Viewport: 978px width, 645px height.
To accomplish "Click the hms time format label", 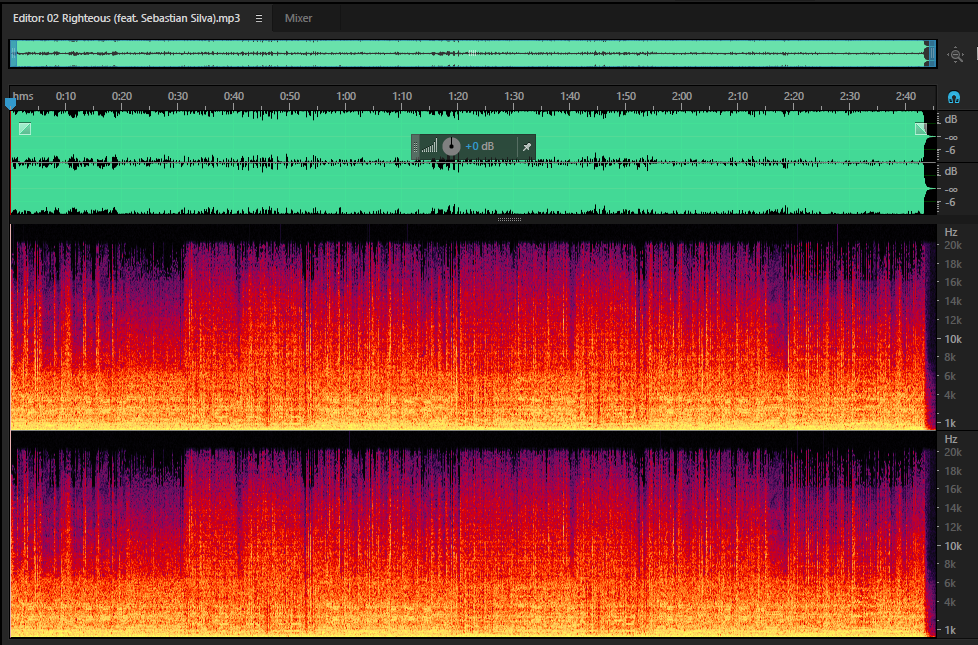I will pyautogui.click(x=23, y=96).
